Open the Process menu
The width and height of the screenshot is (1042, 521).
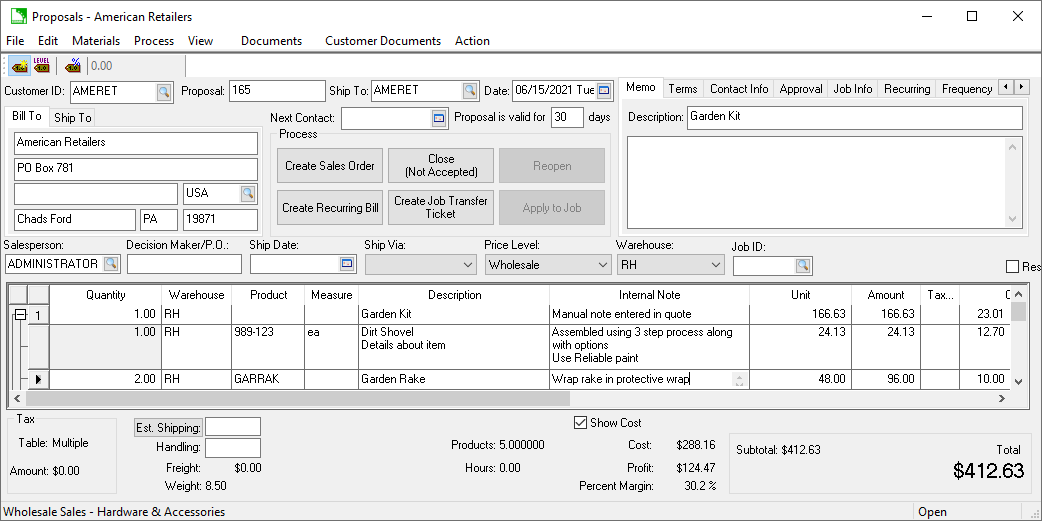pos(153,41)
